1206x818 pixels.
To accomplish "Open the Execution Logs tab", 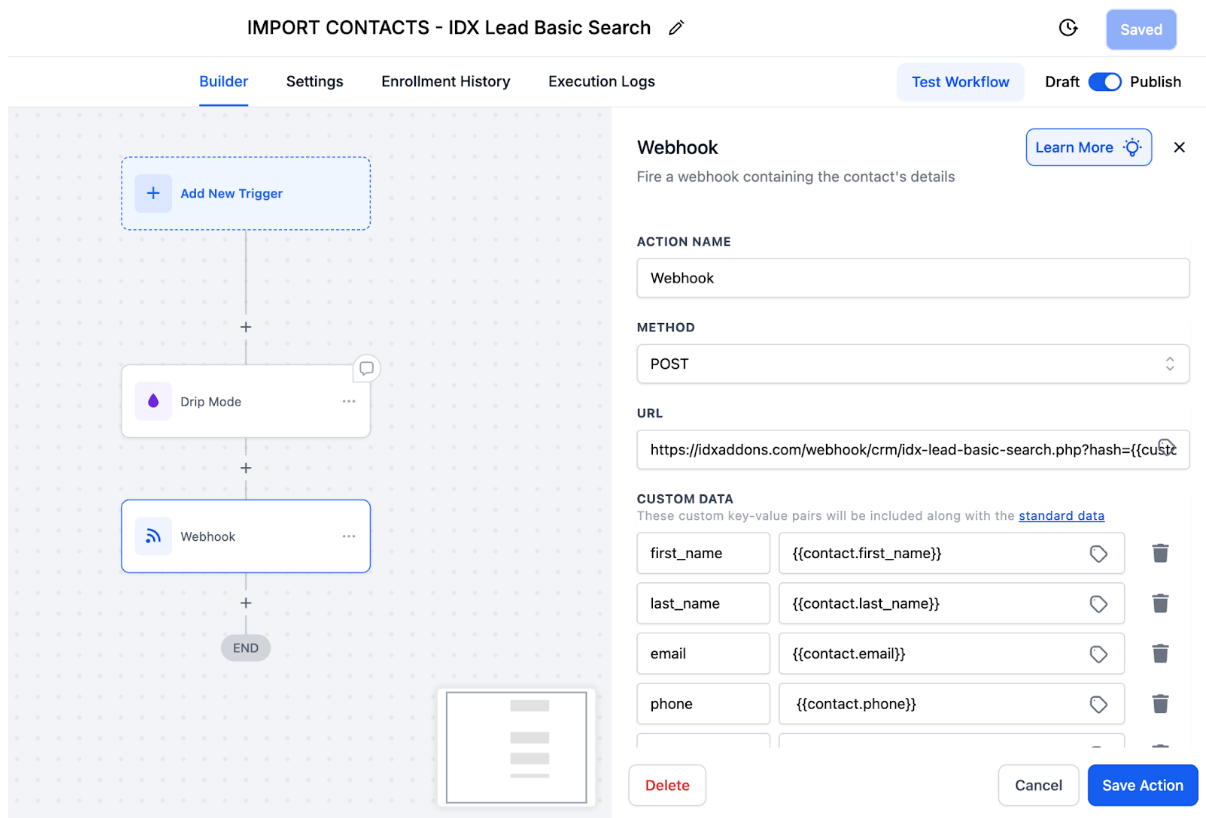I will coord(601,82).
